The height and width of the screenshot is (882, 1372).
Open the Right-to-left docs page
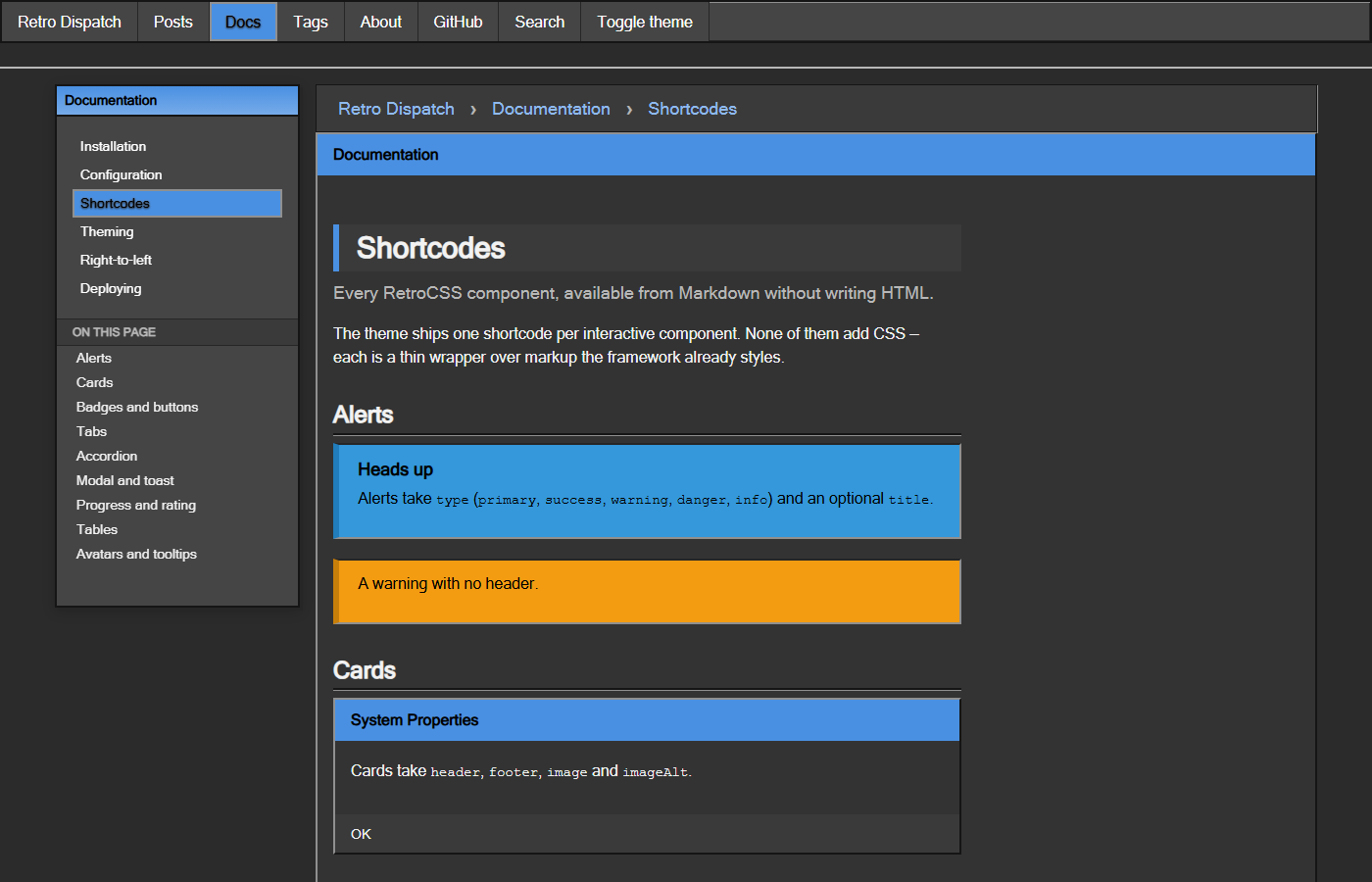pyautogui.click(x=177, y=260)
